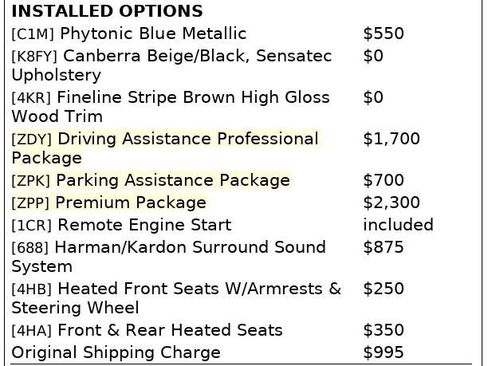Click the Original Shipping Charge line
Image resolution: width=488 pixels, height=366 pixels.
(116, 352)
